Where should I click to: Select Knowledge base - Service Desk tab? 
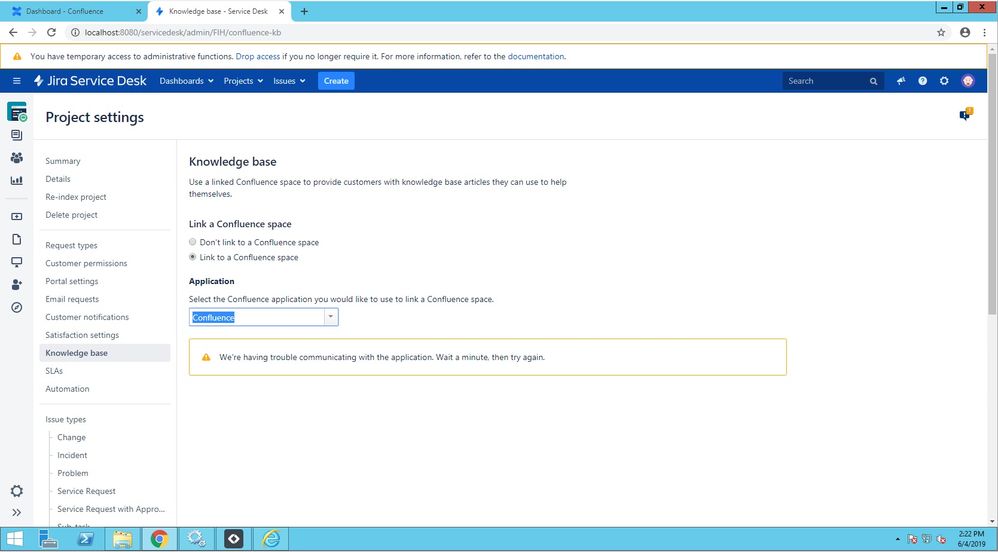[219, 11]
